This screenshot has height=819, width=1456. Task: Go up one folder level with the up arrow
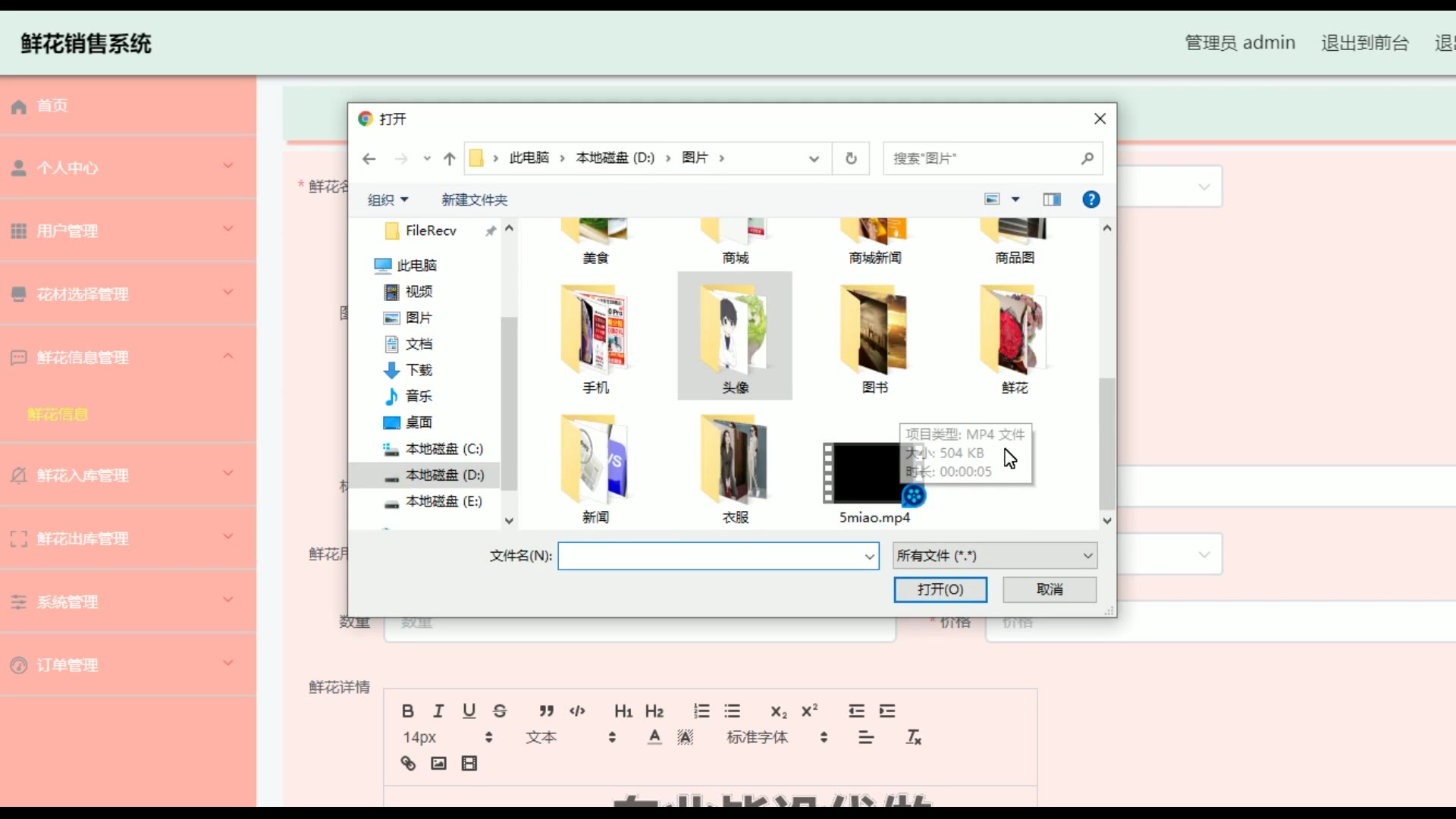[450, 158]
